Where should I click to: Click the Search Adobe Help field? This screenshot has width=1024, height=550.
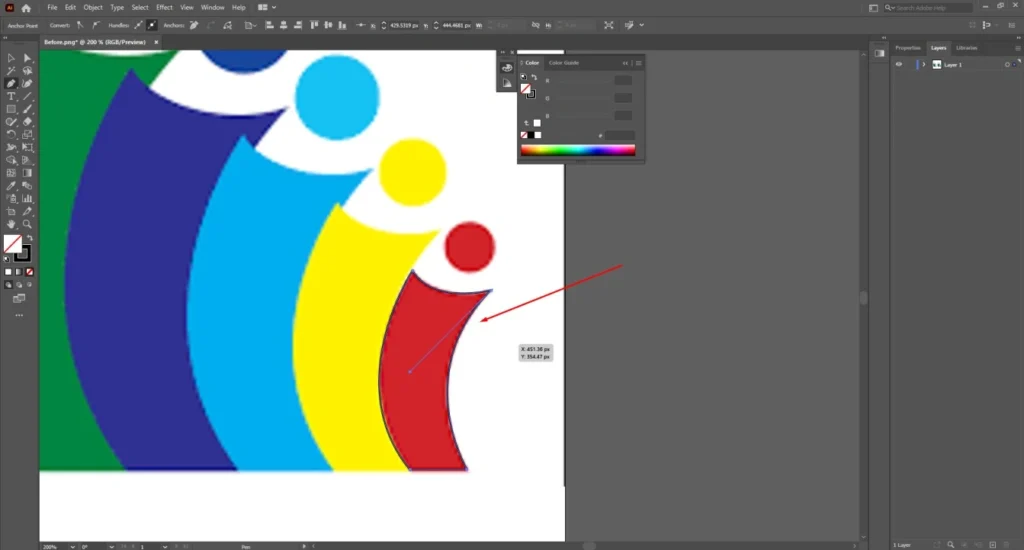929,8
